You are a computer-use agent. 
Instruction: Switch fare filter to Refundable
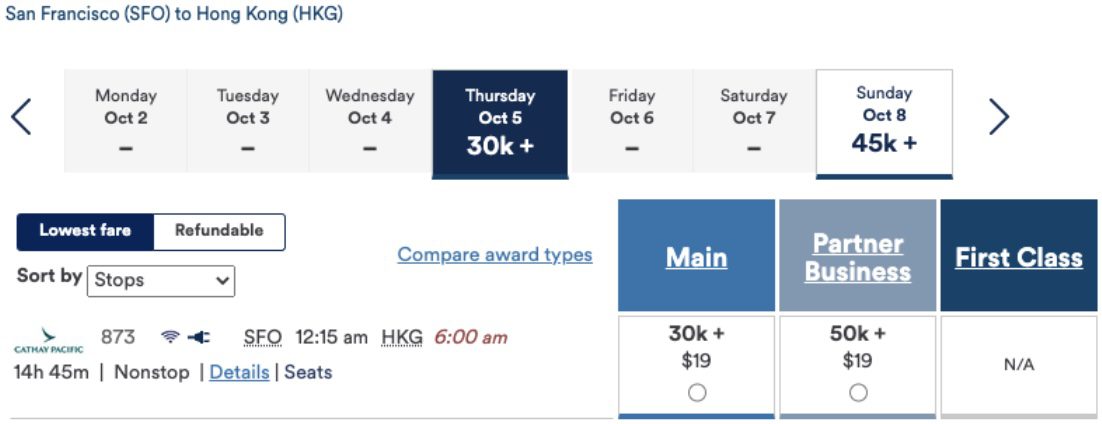(x=219, y=231)
